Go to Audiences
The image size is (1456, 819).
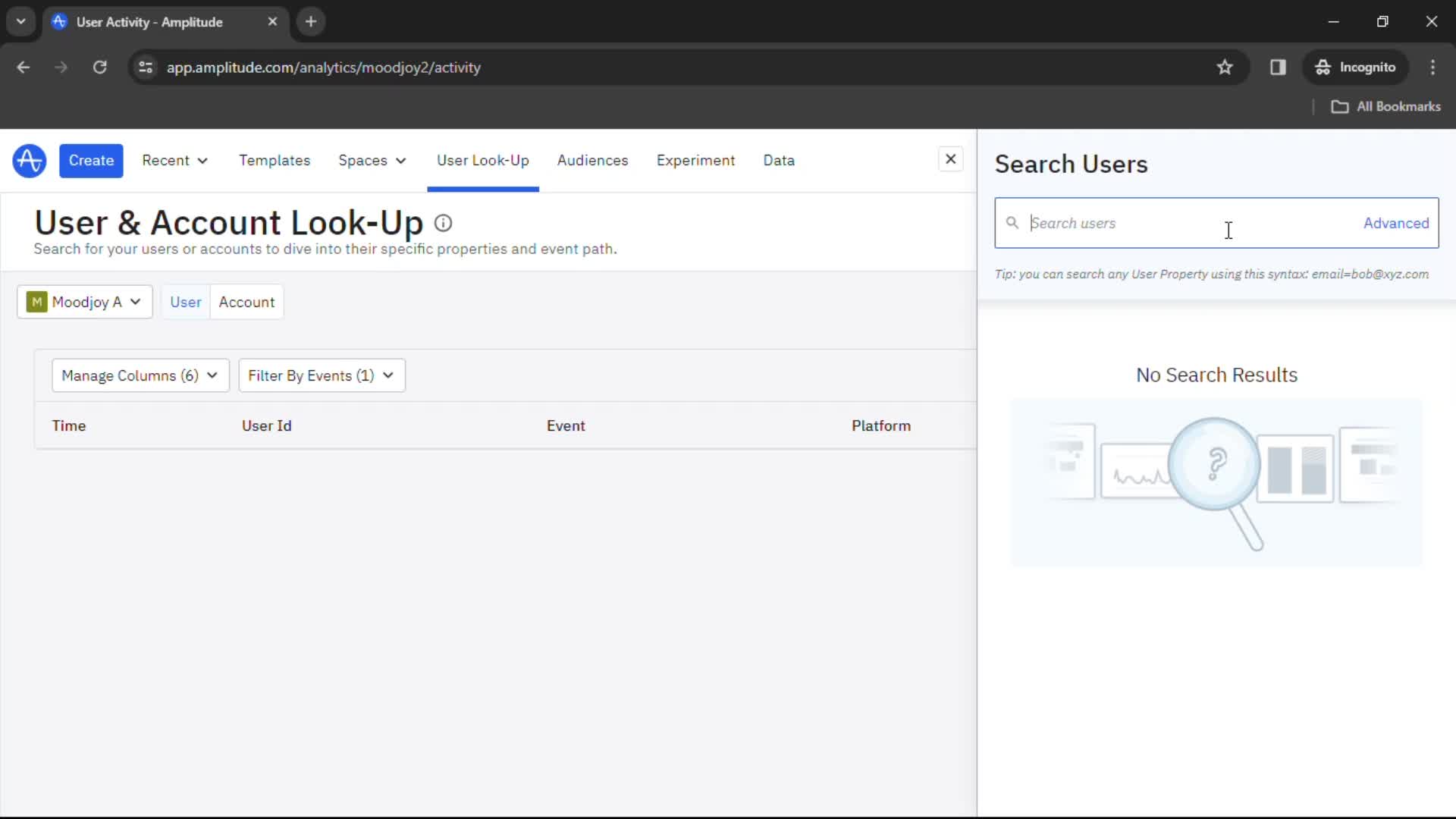tap(592, 161)
